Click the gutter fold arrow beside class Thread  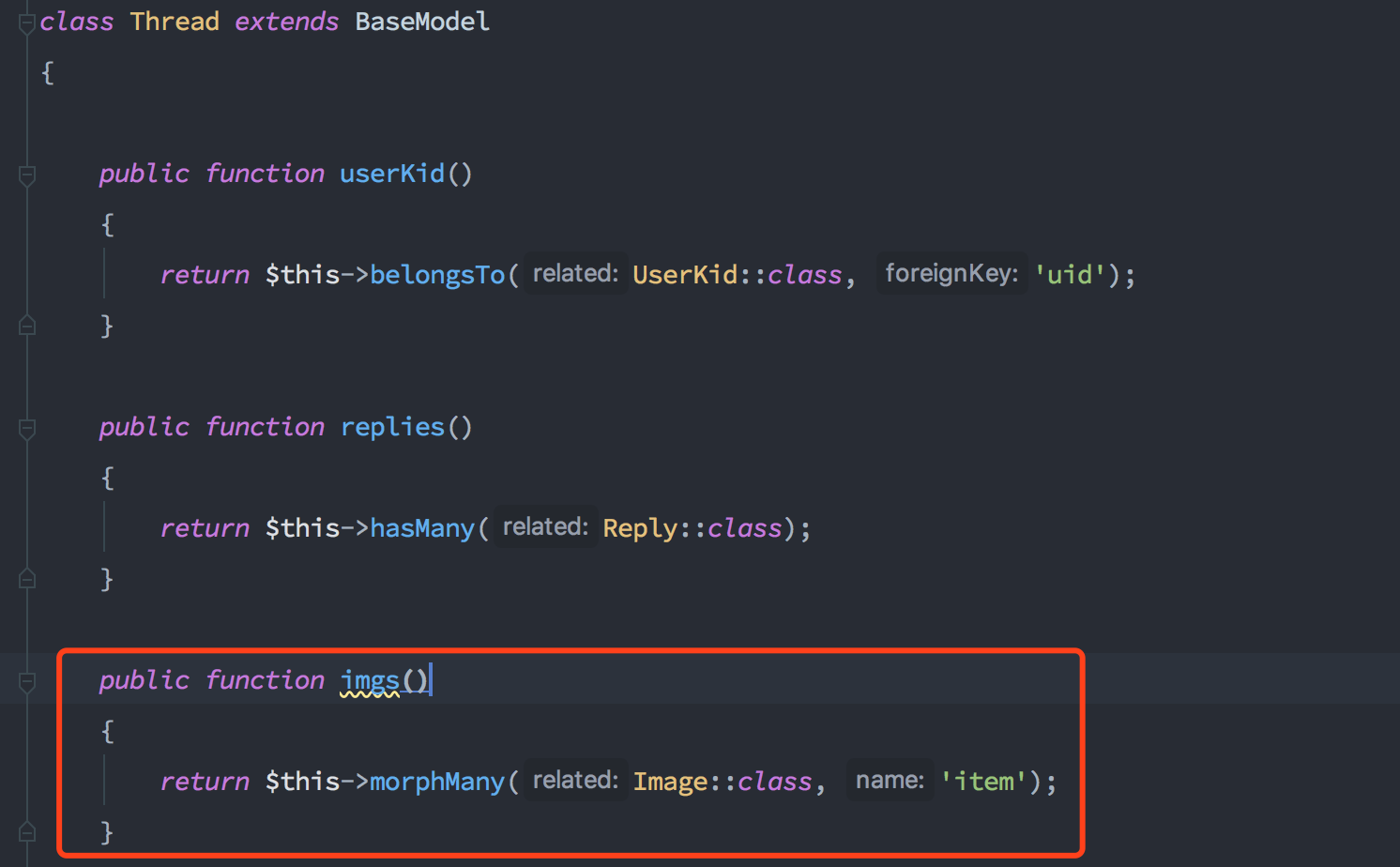click(26, 21)
